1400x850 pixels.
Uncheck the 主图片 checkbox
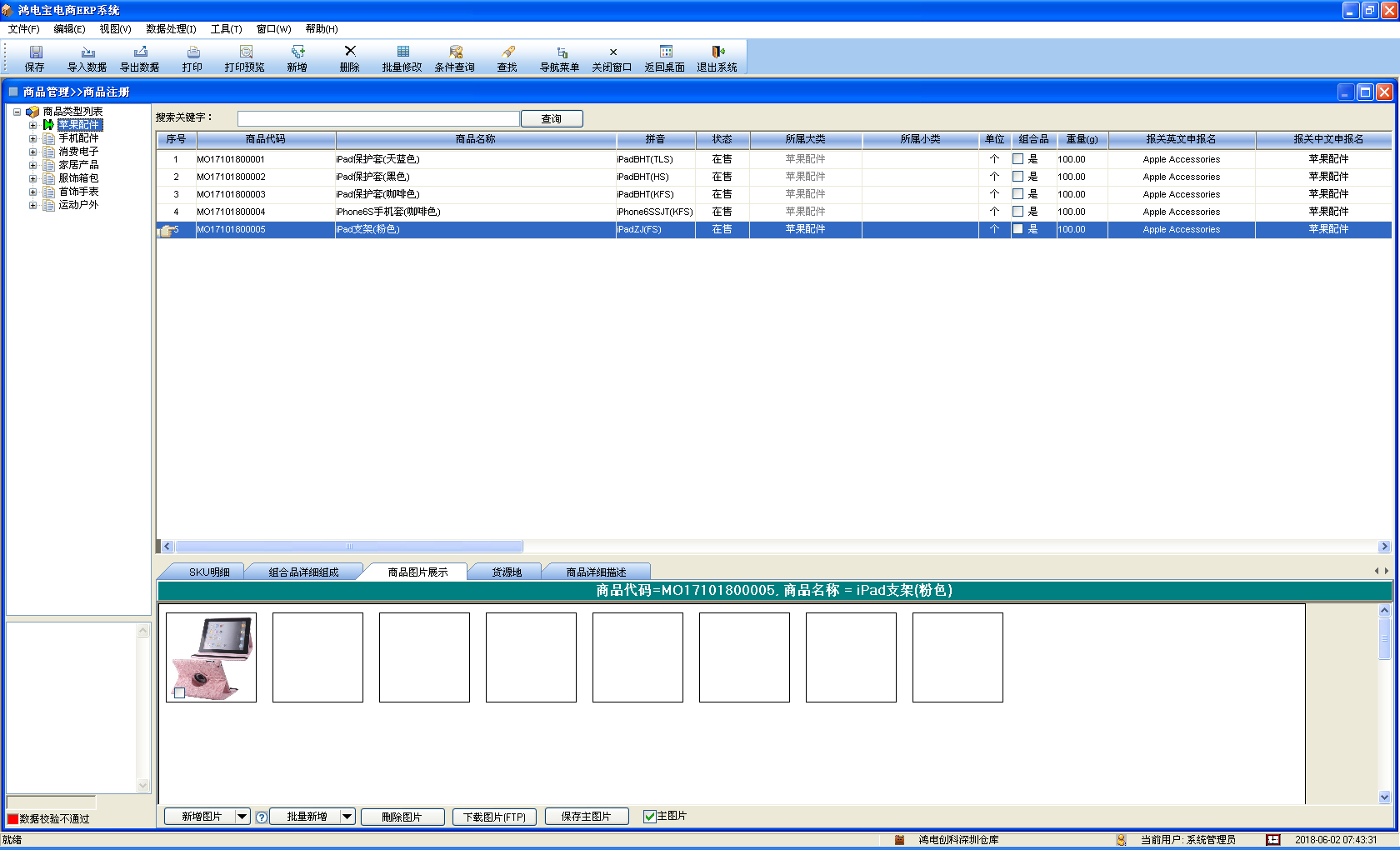[649, 817]
